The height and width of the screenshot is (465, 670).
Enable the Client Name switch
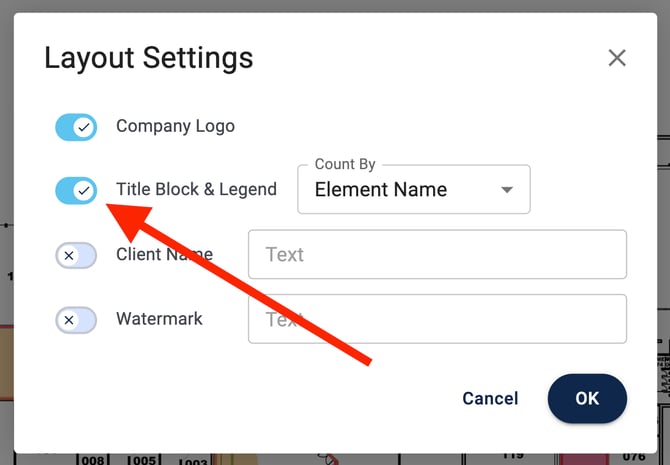(76, 256)
